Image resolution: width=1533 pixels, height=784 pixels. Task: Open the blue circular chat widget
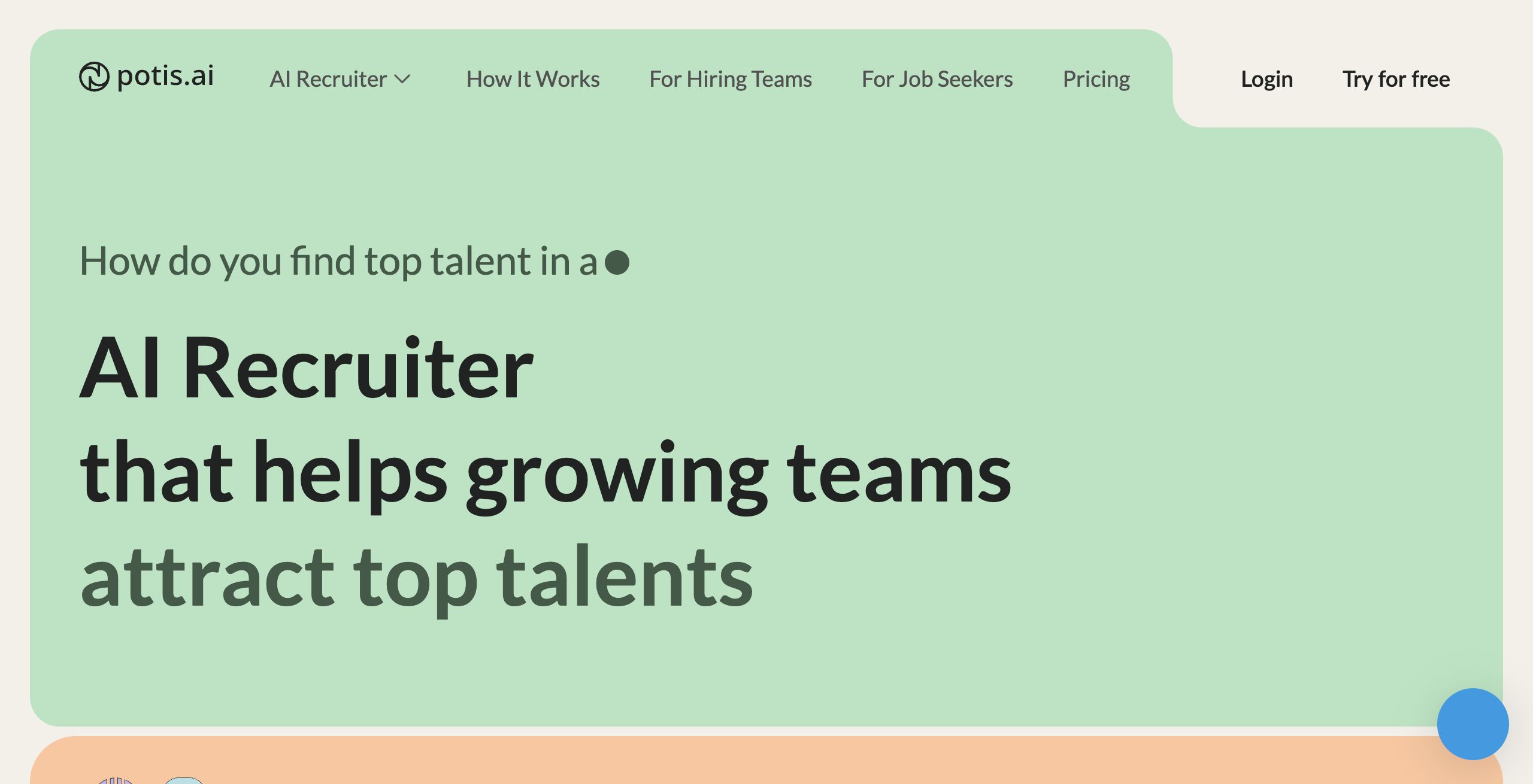pyautogui.click(x=1473, y=724)
